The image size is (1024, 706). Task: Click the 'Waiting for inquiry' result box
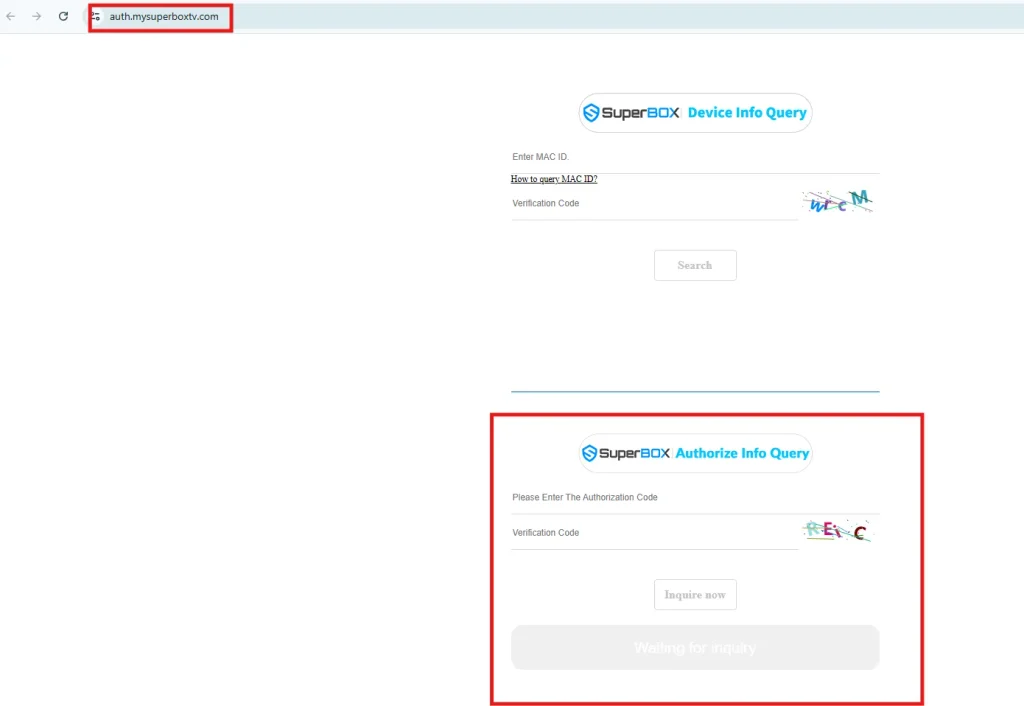695,647
